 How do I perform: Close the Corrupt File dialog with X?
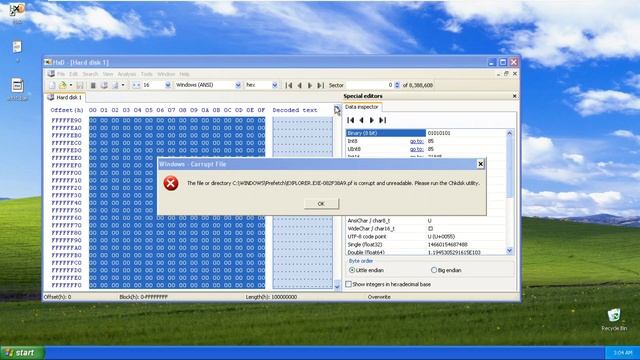point(480,164)
